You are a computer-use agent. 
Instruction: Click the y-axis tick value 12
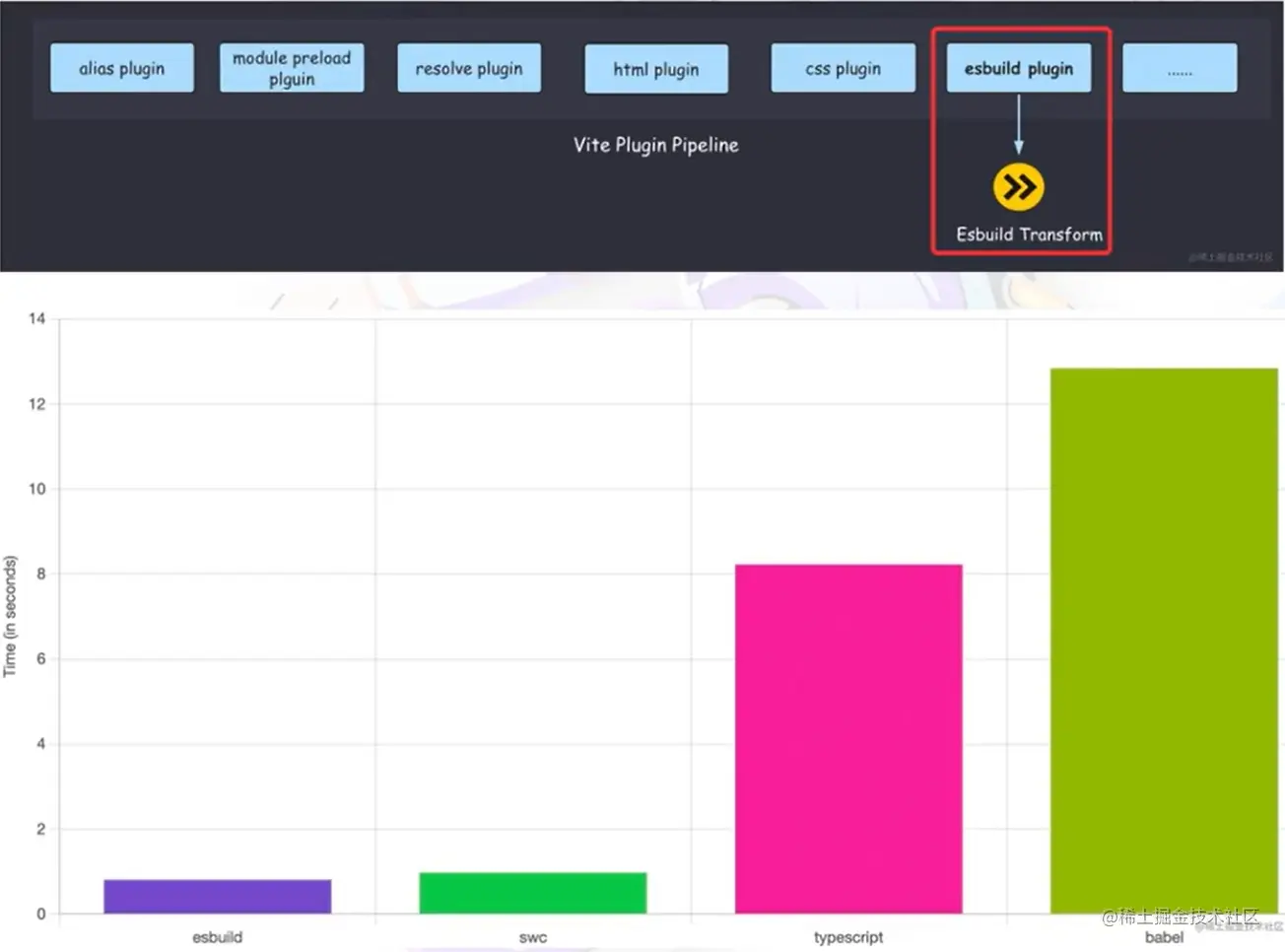click(x=37, y=404)
